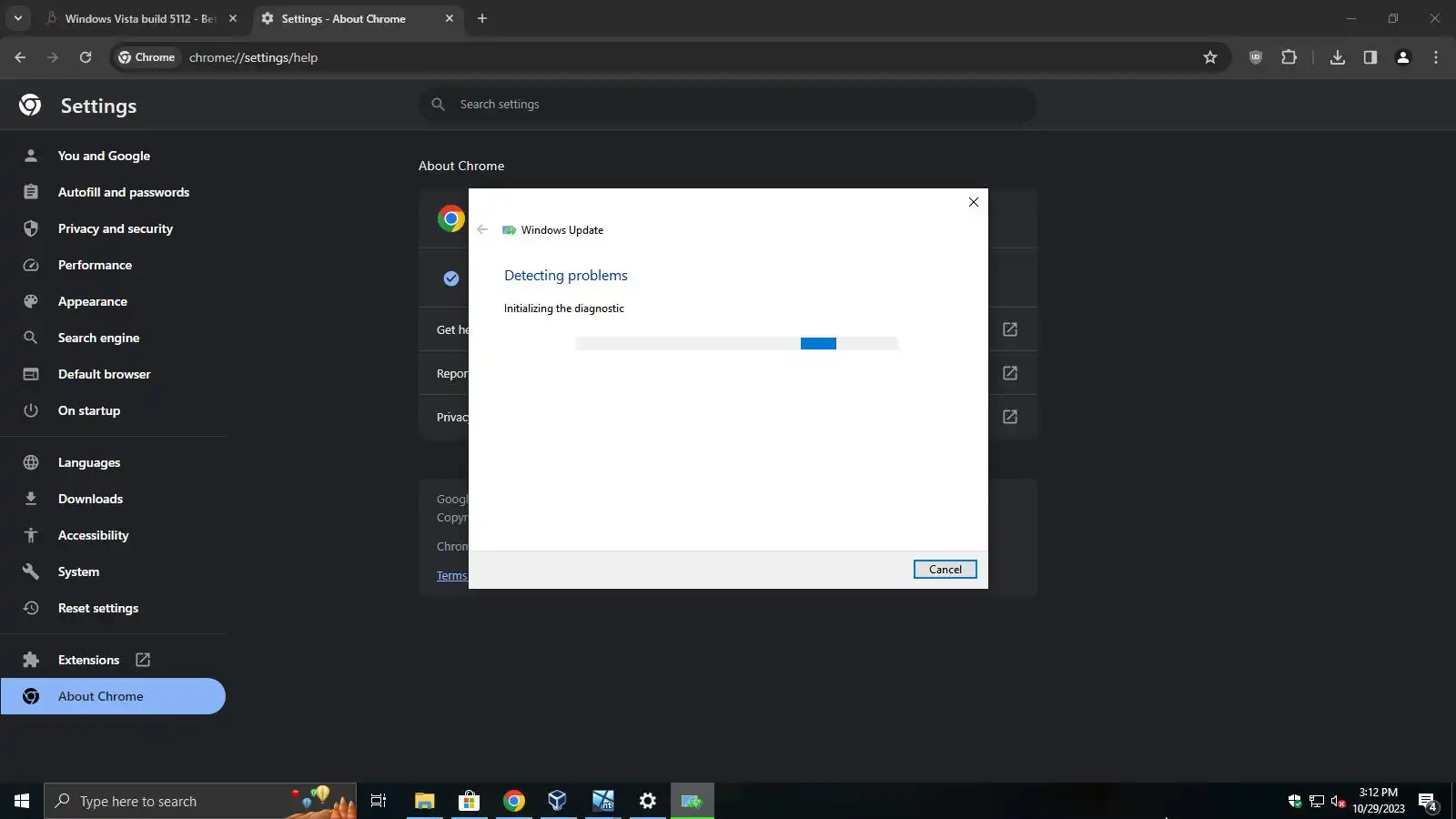Open System settings section

tap(113, 571)
